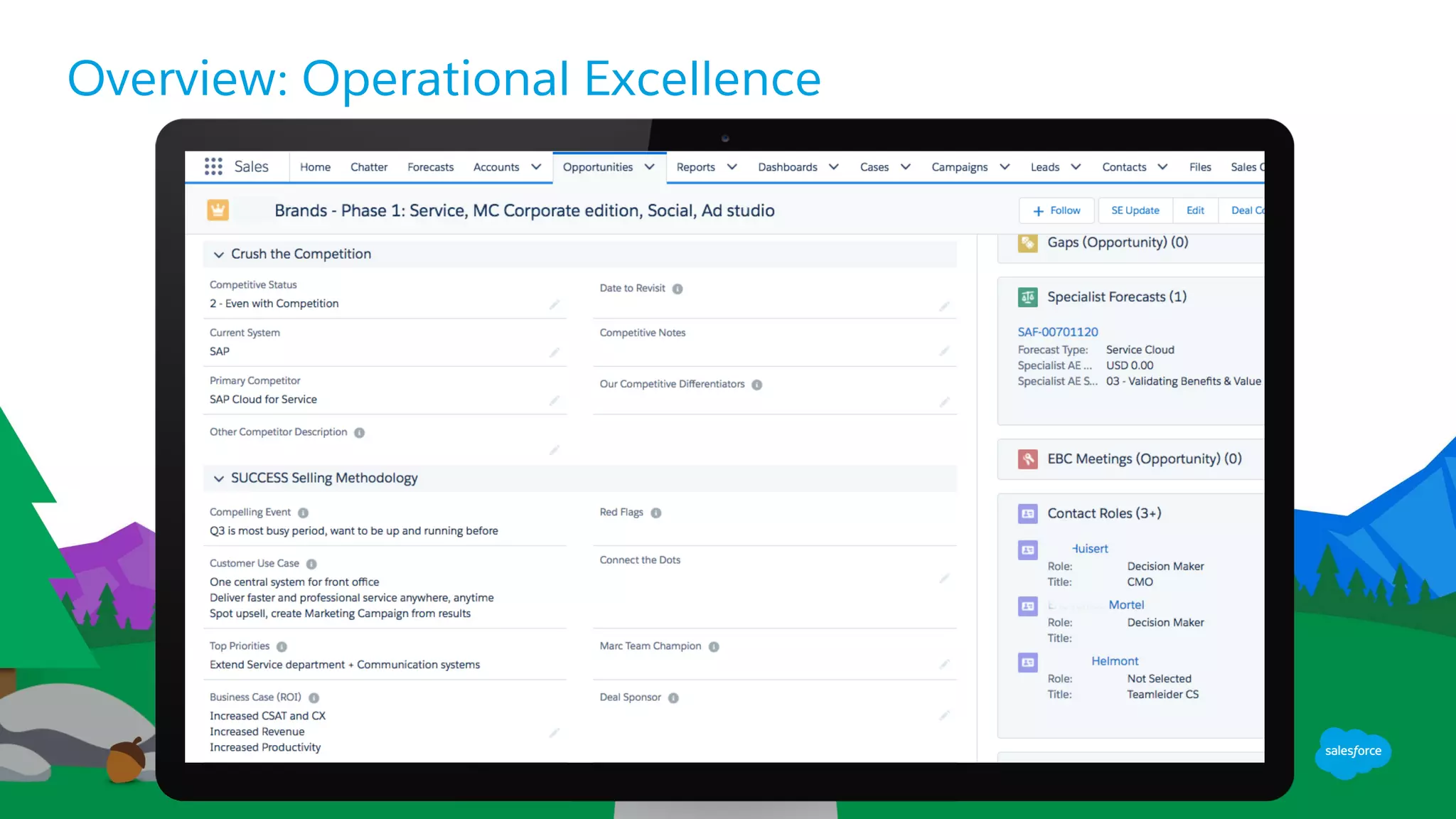
Task: Click the EBC Meetings icon
Action: click(1027, 459)
